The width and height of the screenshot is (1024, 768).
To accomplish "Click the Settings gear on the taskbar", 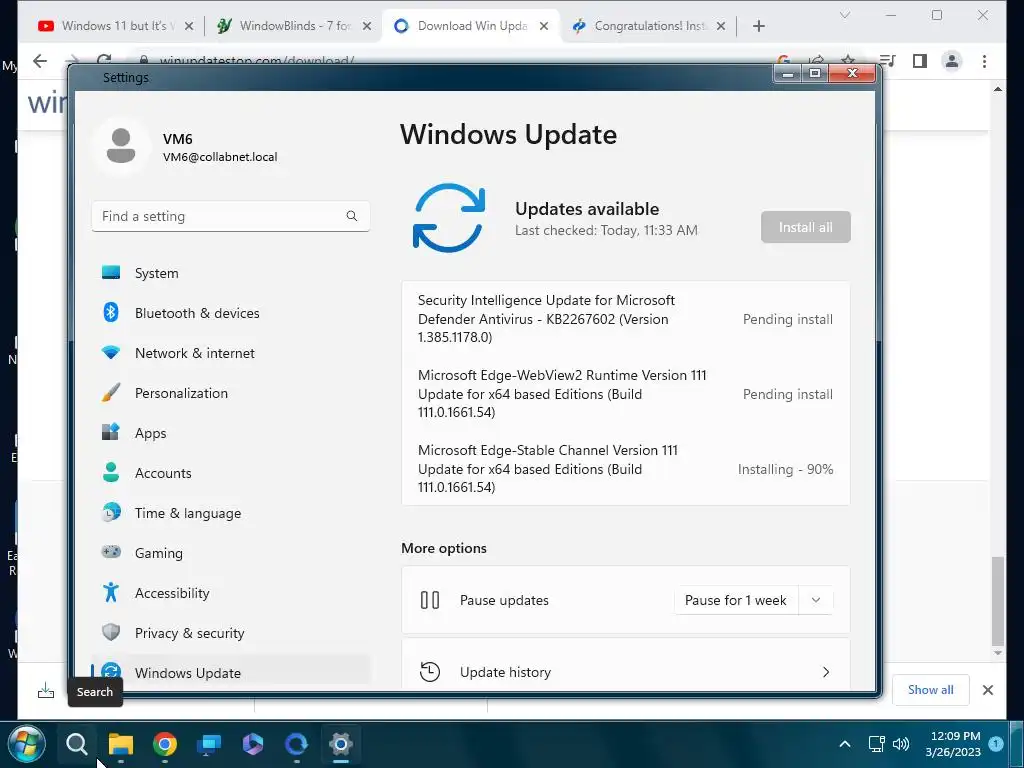I will pos(340,744).
